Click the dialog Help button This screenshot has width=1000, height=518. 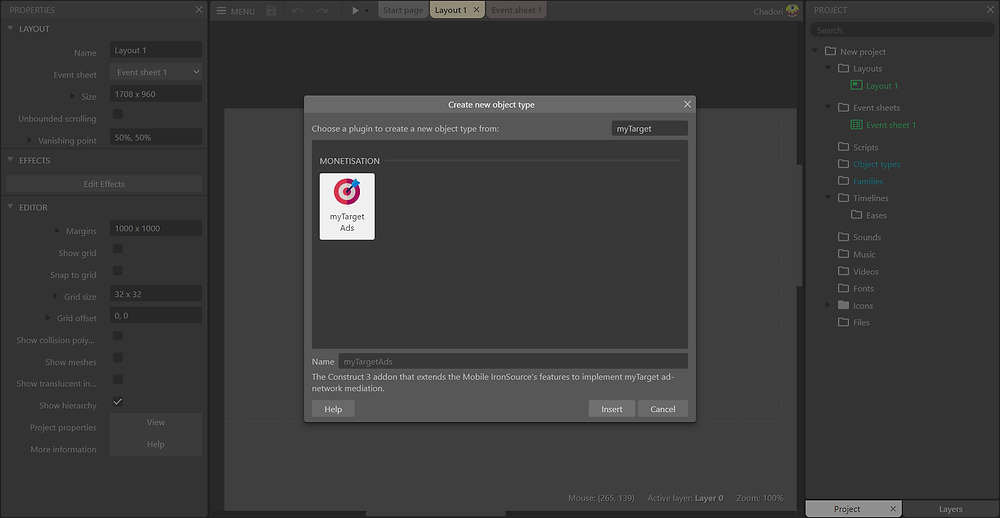pyautogui.click(x=333, y=409)
